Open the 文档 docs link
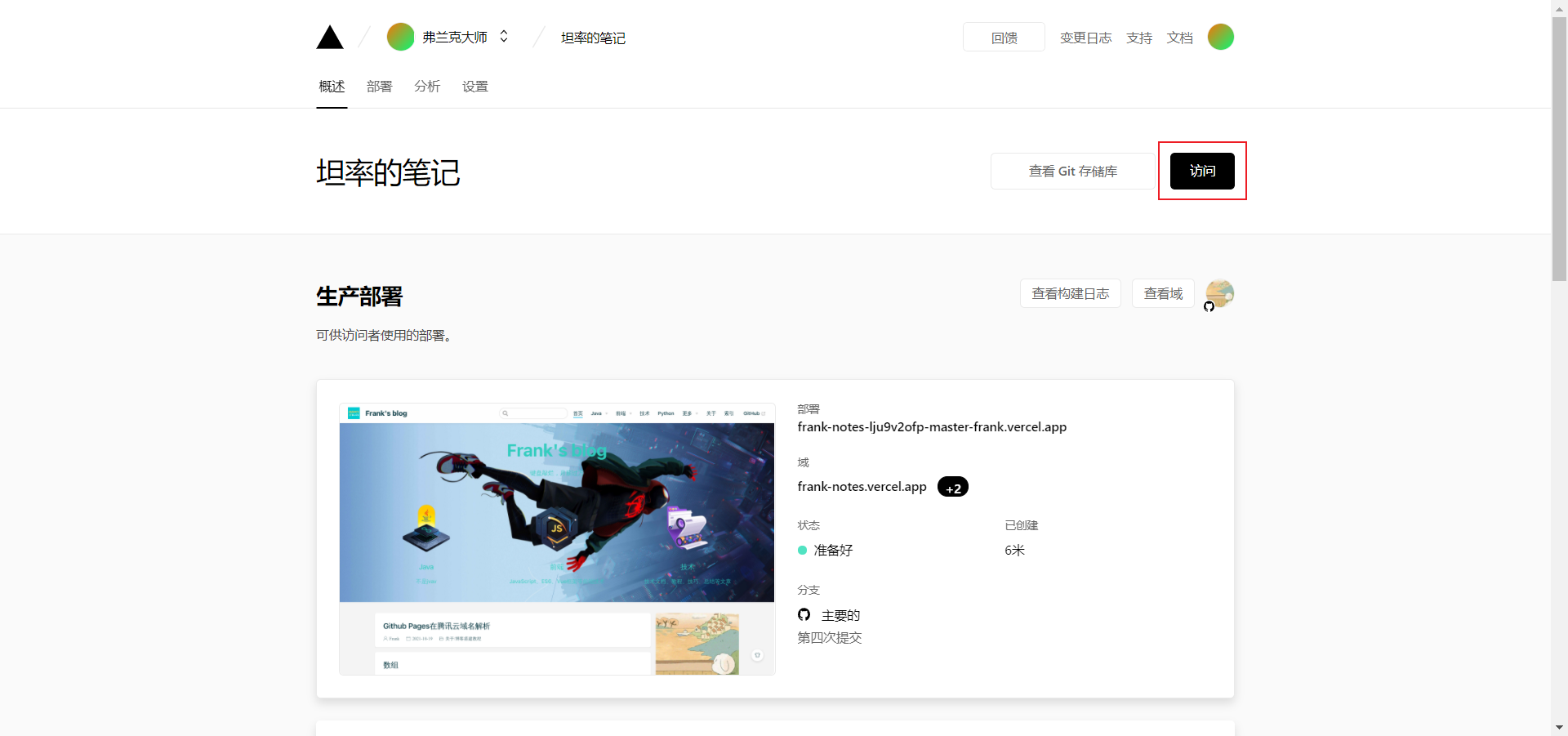 coord(1179,38)
